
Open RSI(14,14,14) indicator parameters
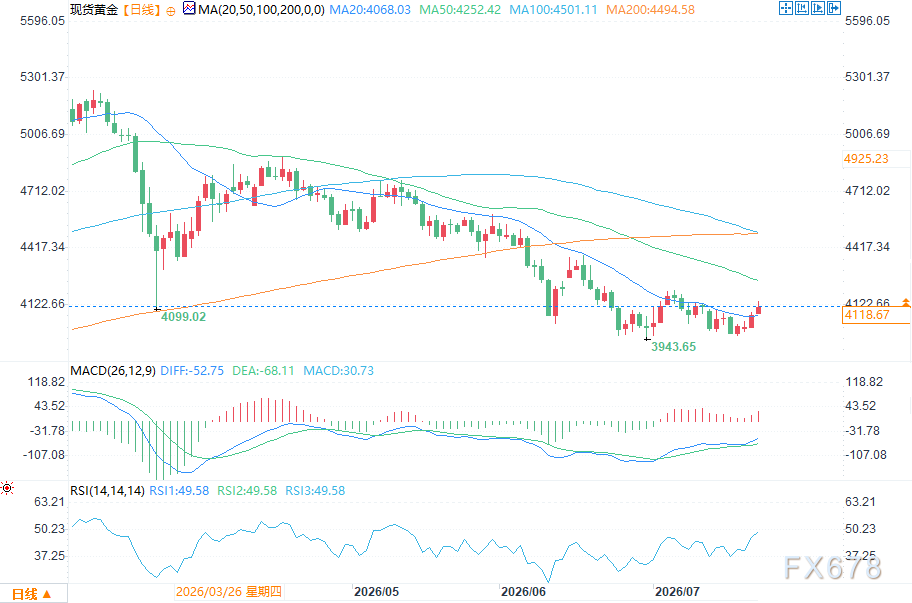(x=107, y=490)
